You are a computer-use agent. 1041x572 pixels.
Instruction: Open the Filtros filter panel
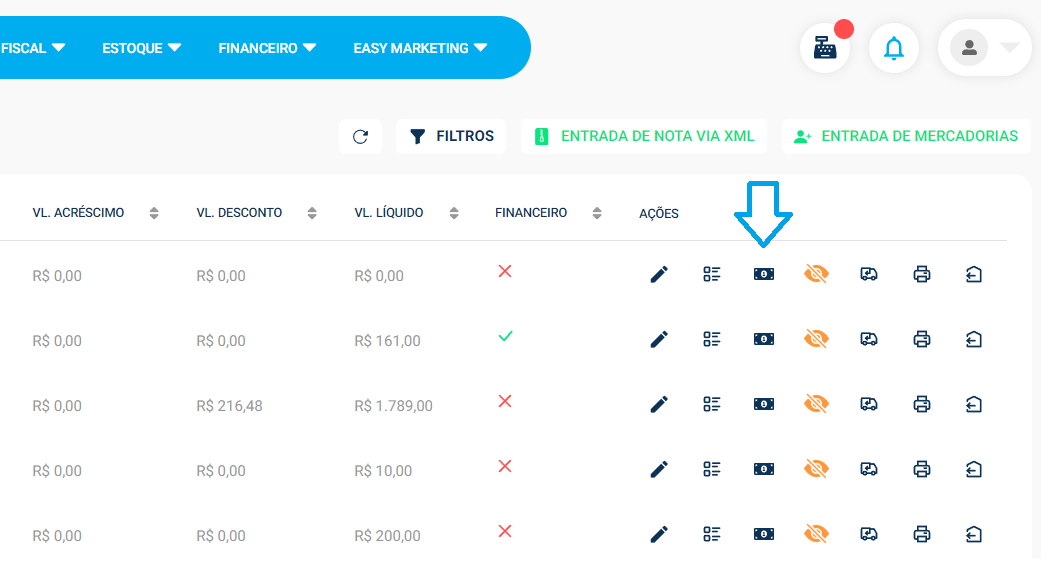tap(452, 137)
